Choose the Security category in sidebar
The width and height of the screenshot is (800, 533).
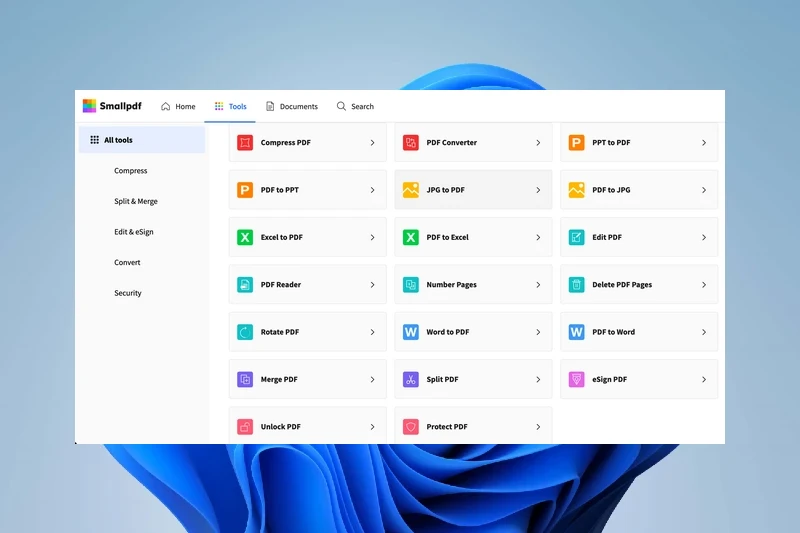128,293
